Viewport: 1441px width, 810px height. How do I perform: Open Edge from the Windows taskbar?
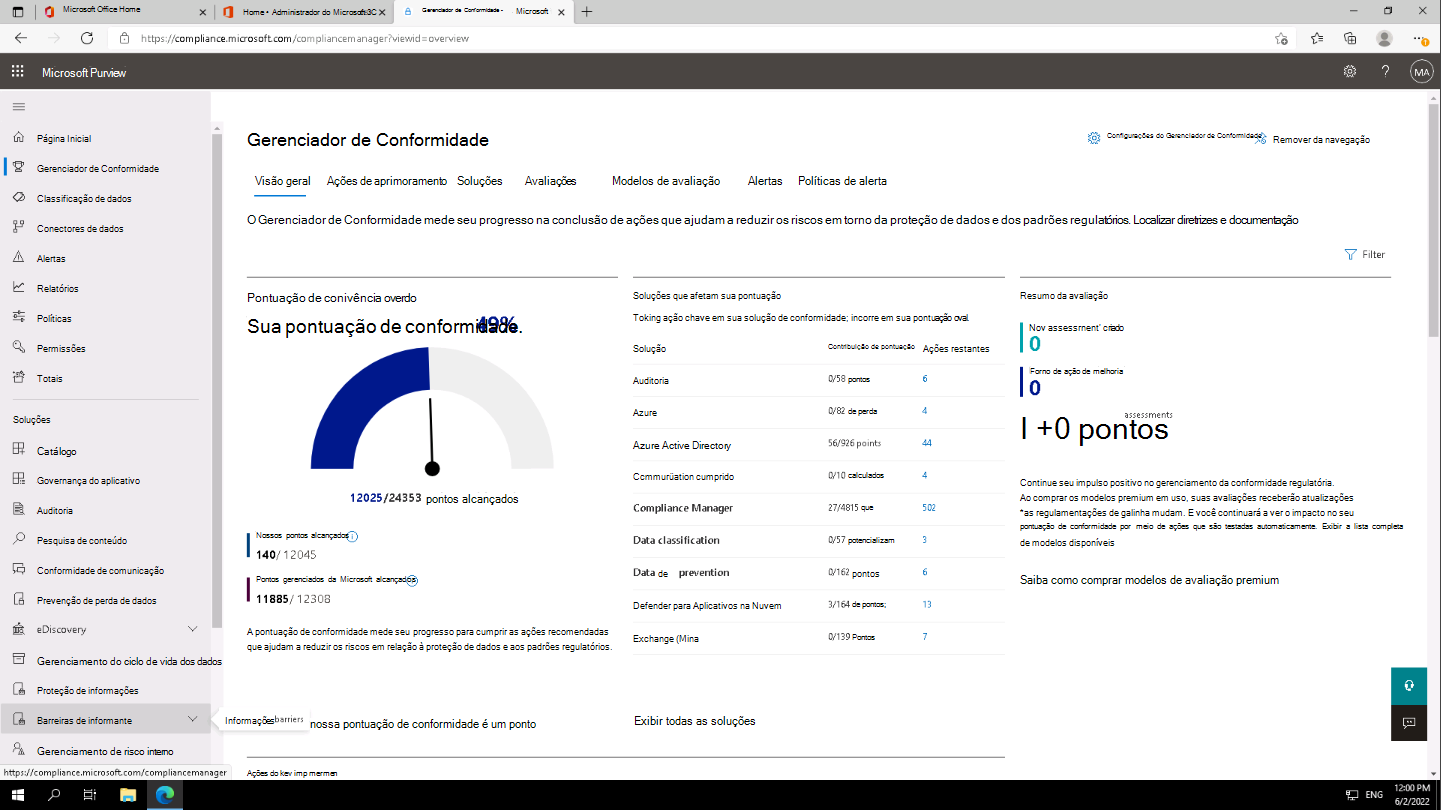[x=165, y=795]
